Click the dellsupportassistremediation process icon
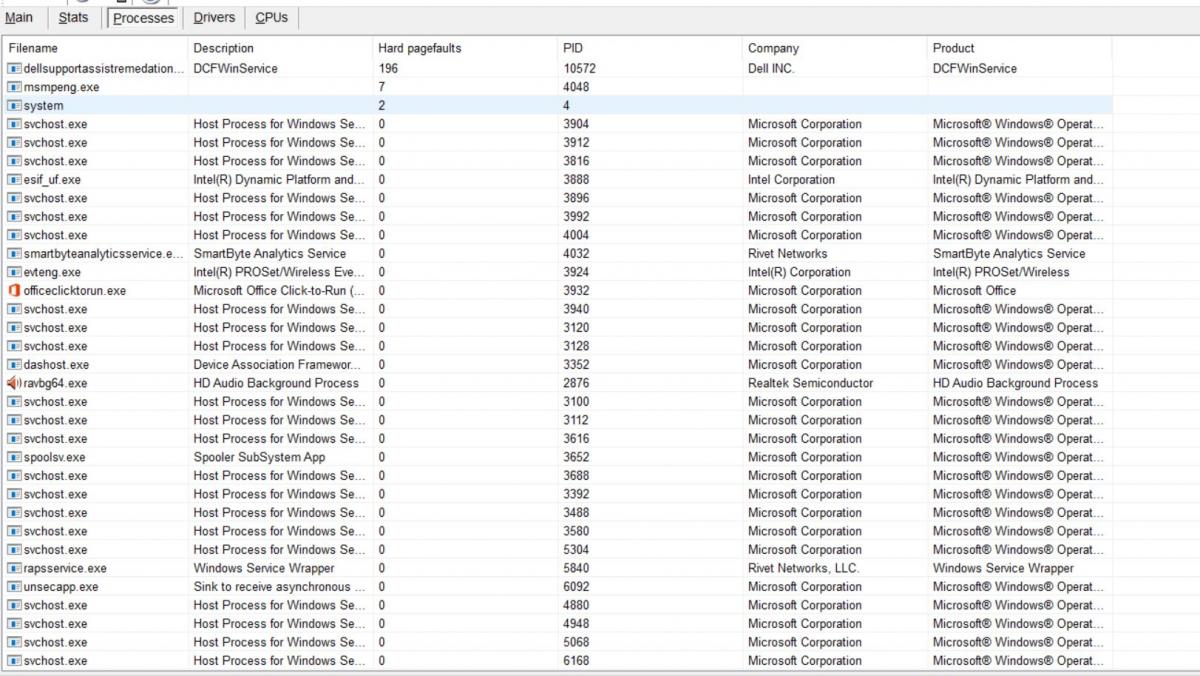 [x=15, y=69]
